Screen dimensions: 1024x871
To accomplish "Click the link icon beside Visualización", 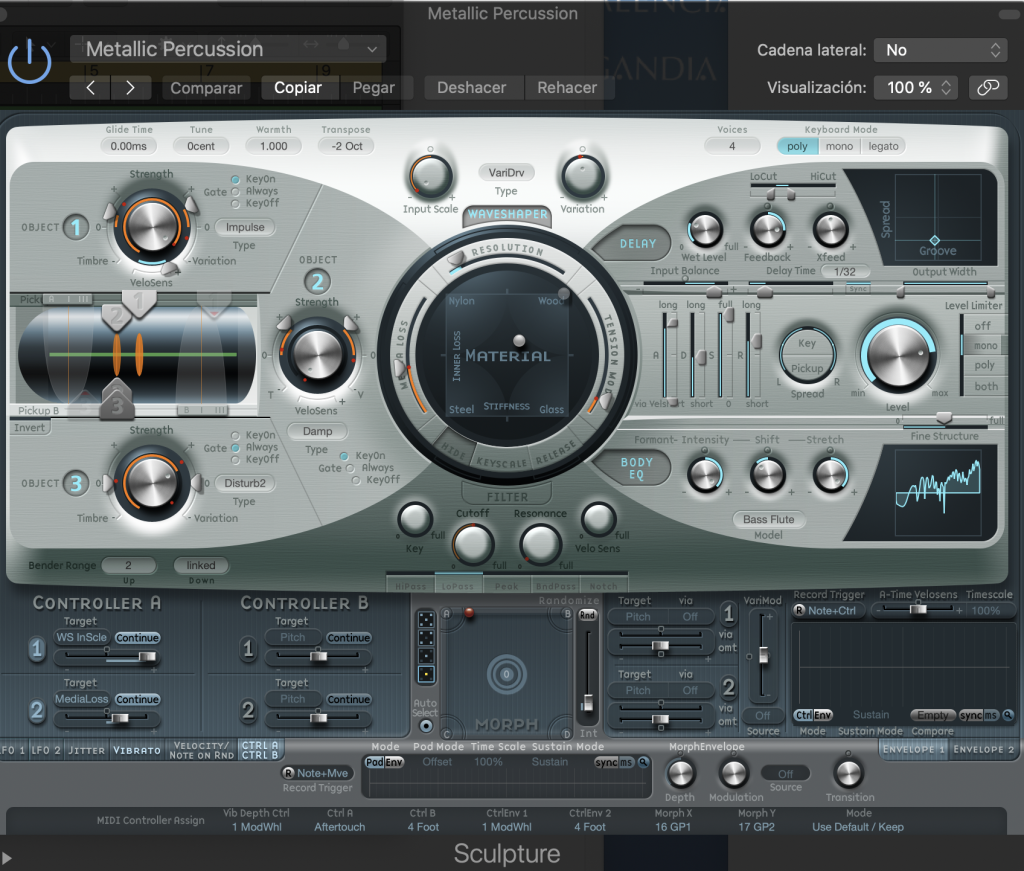I will click(988, 87).
